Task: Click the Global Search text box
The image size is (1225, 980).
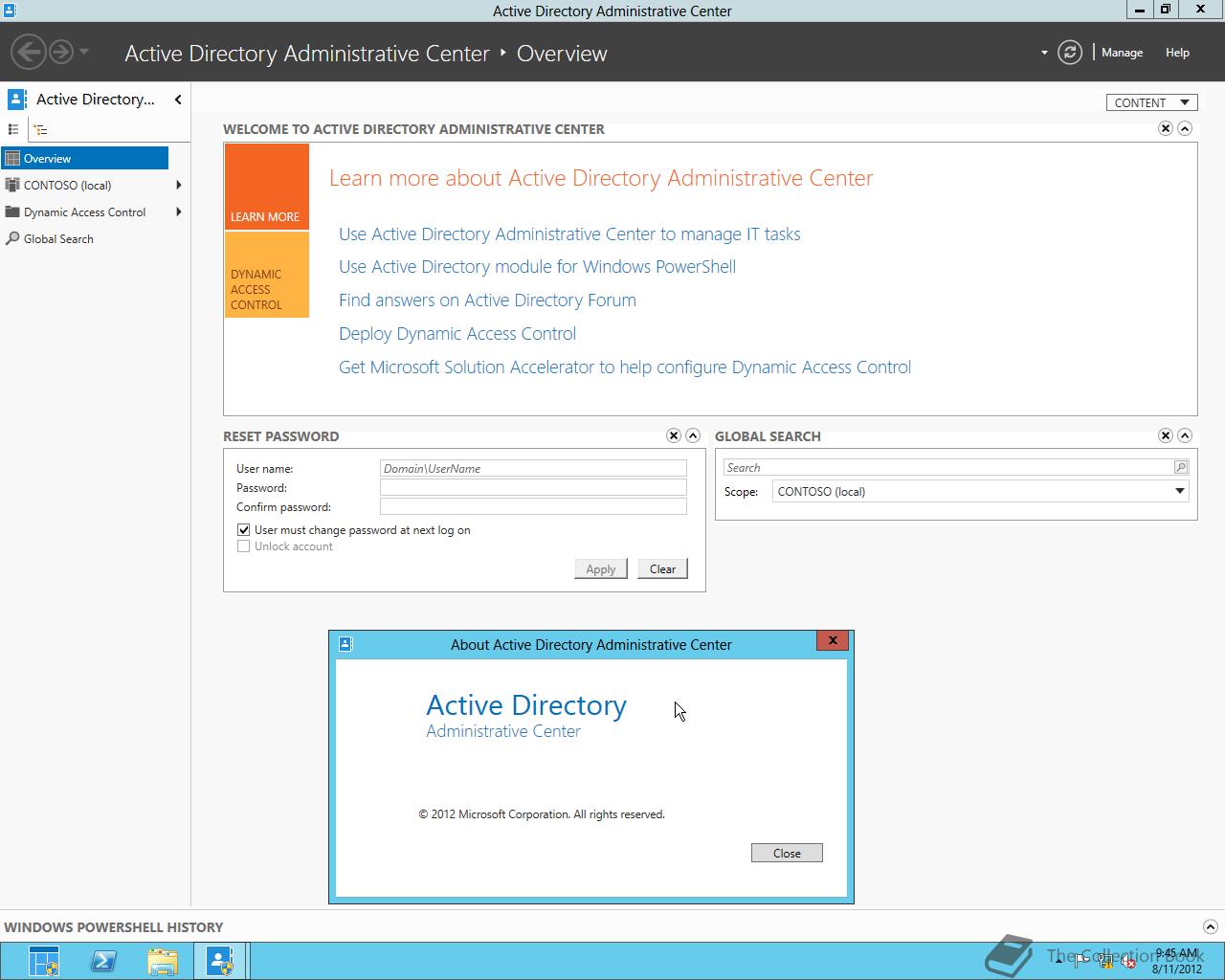Action: [x=947, y=467]
